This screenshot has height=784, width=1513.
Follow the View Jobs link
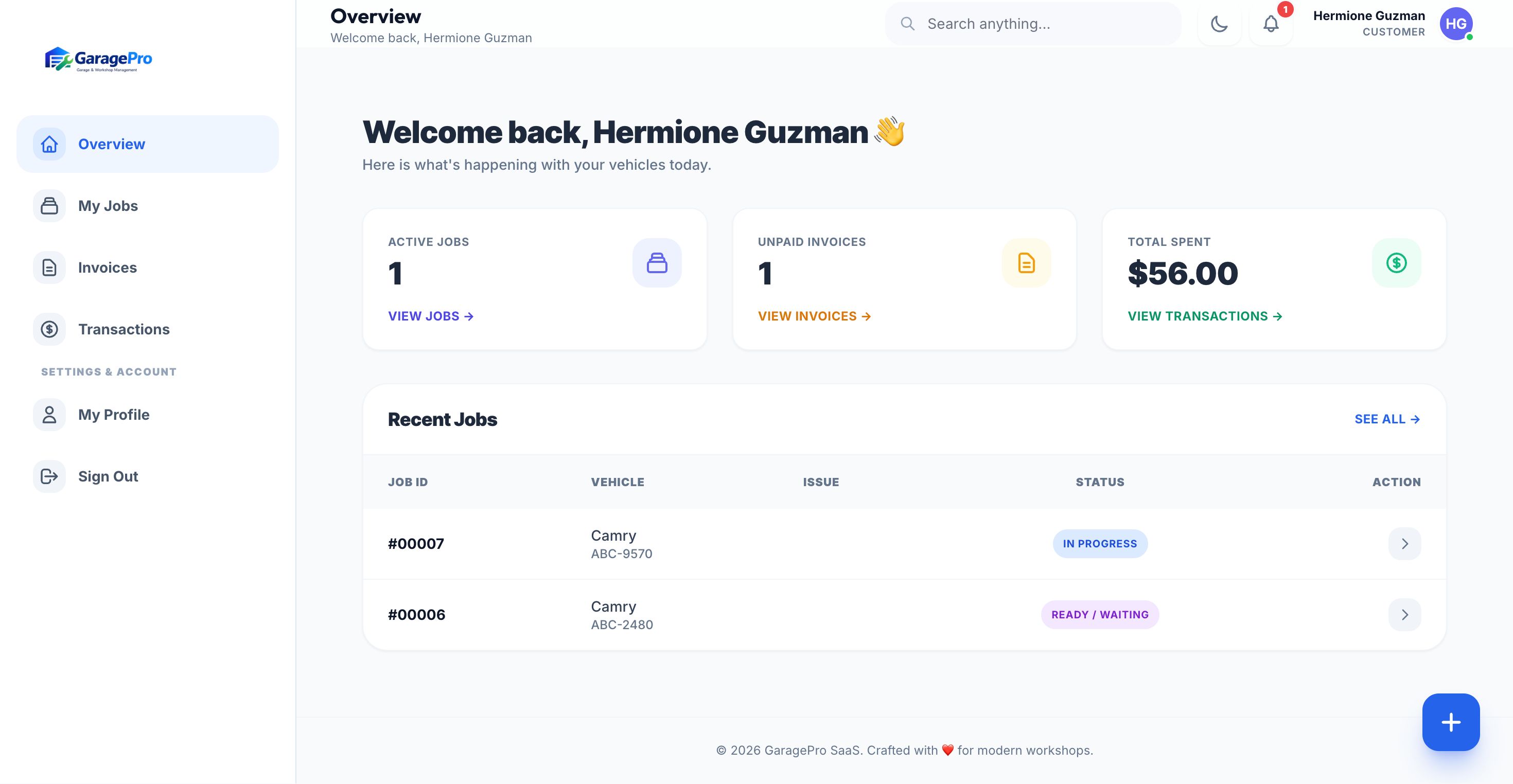(x=431, y=316)
